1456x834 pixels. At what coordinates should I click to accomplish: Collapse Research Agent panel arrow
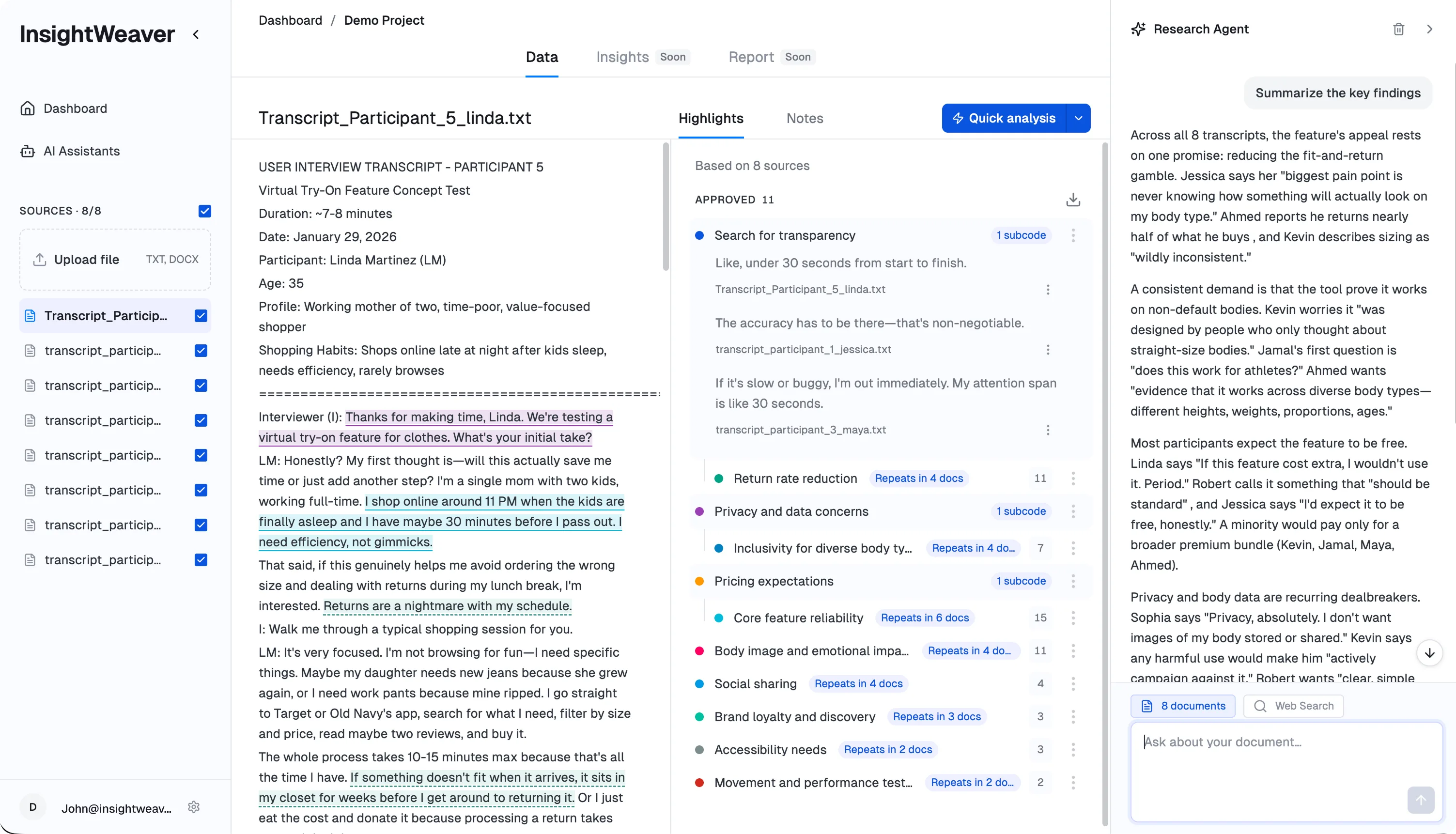pyautogui.click(x=1429, y=29)
